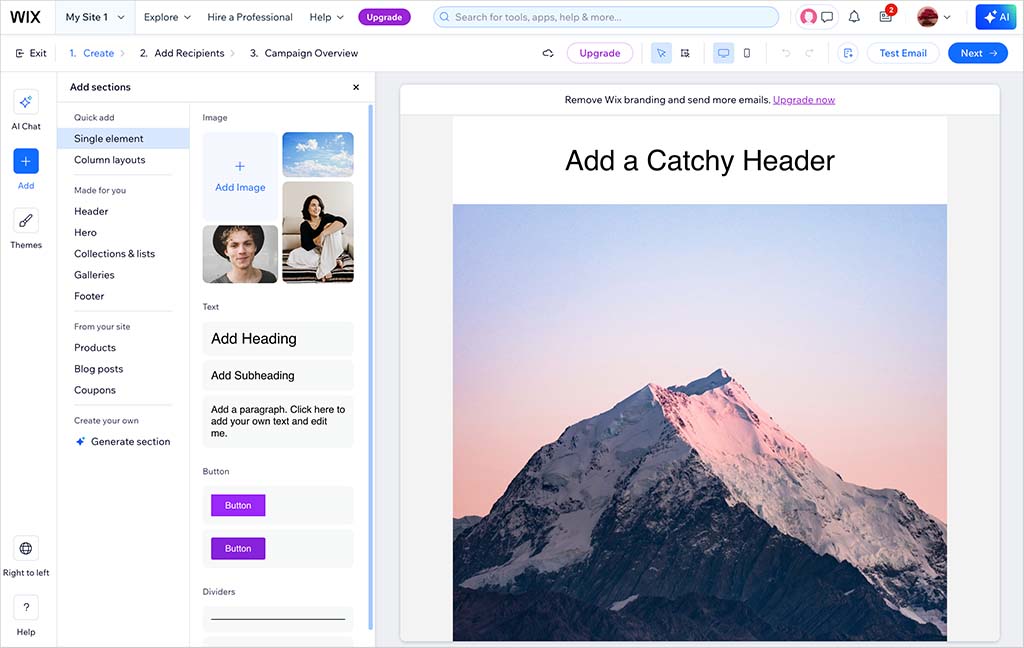The image size is (1024, 648).
Task: Click the redo arrow
Action: coord(809,53)
